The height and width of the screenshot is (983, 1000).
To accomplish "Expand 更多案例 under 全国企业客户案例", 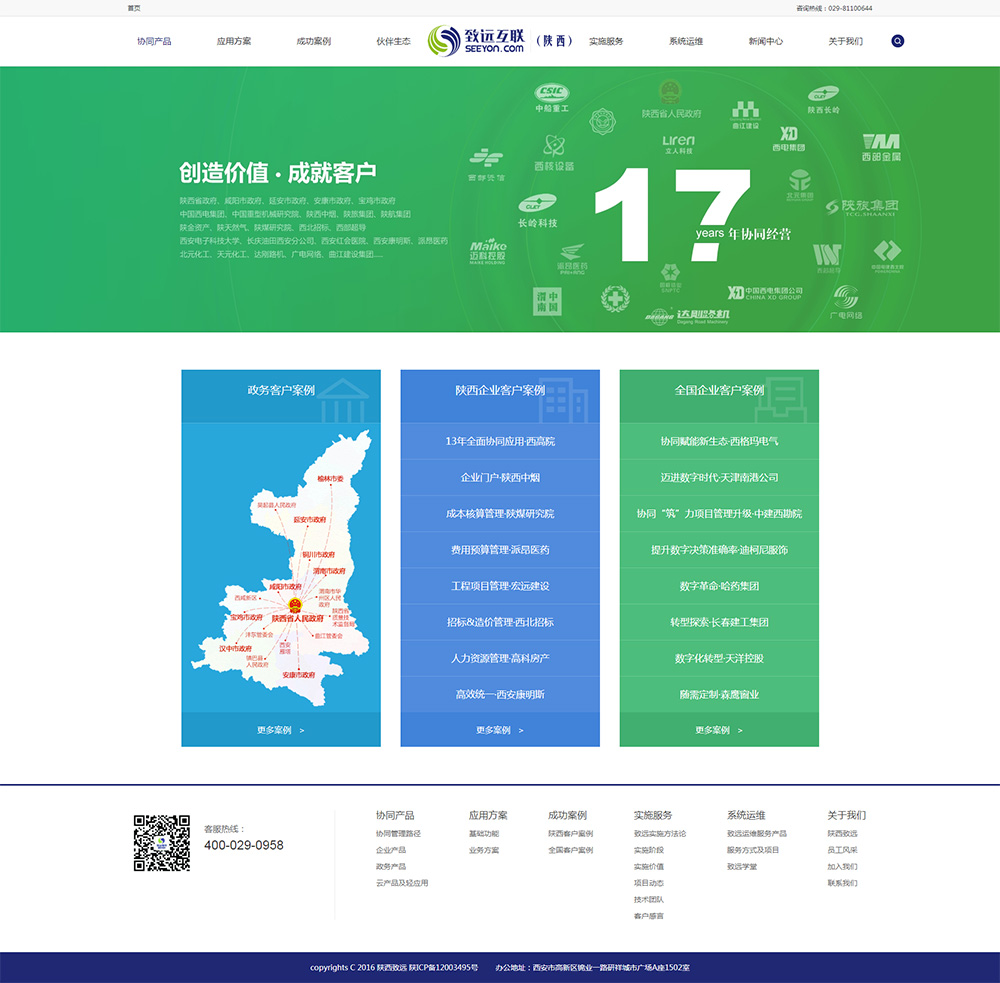I will (718, 730).
